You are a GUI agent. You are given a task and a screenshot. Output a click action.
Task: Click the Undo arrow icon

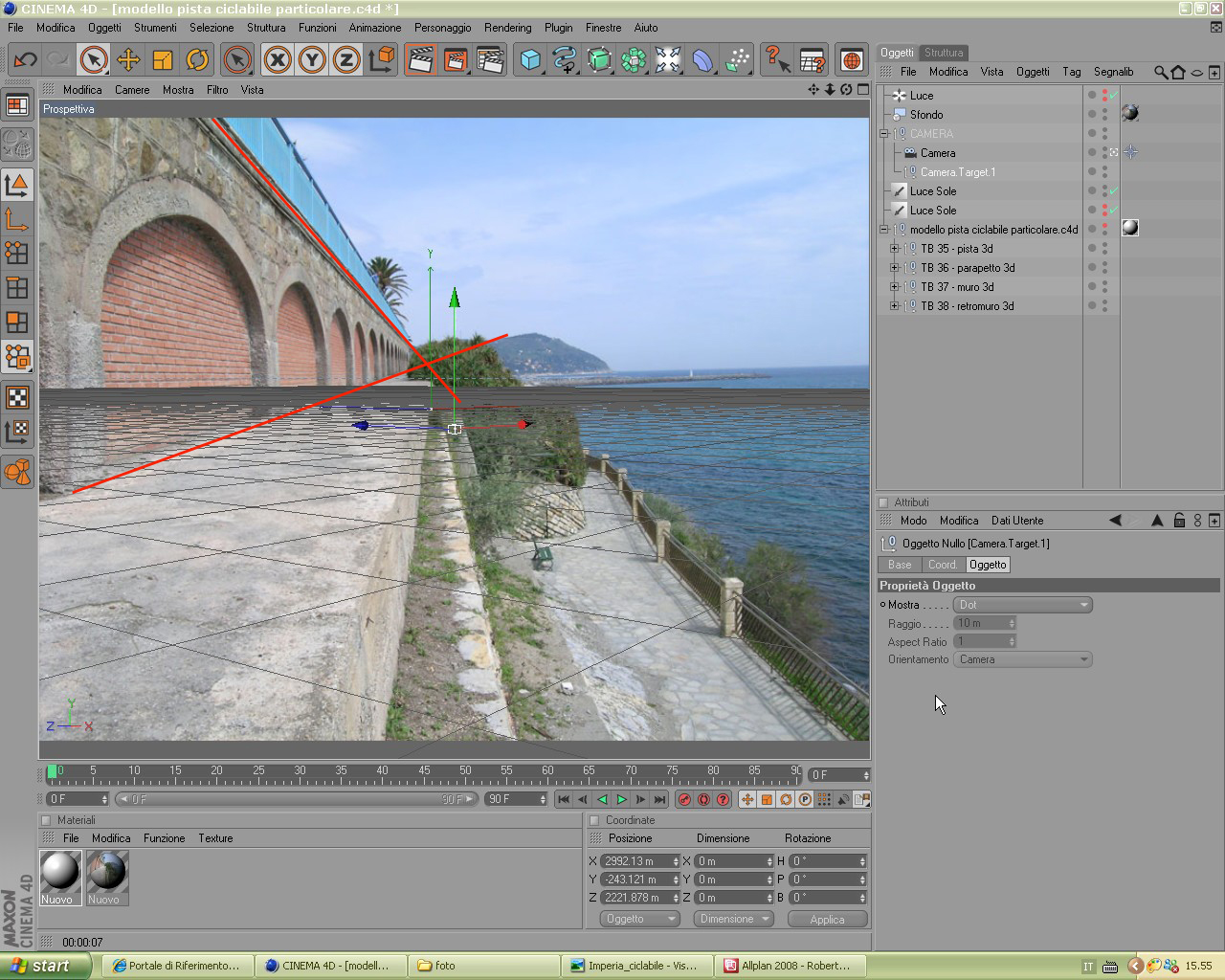click(25, 60)
